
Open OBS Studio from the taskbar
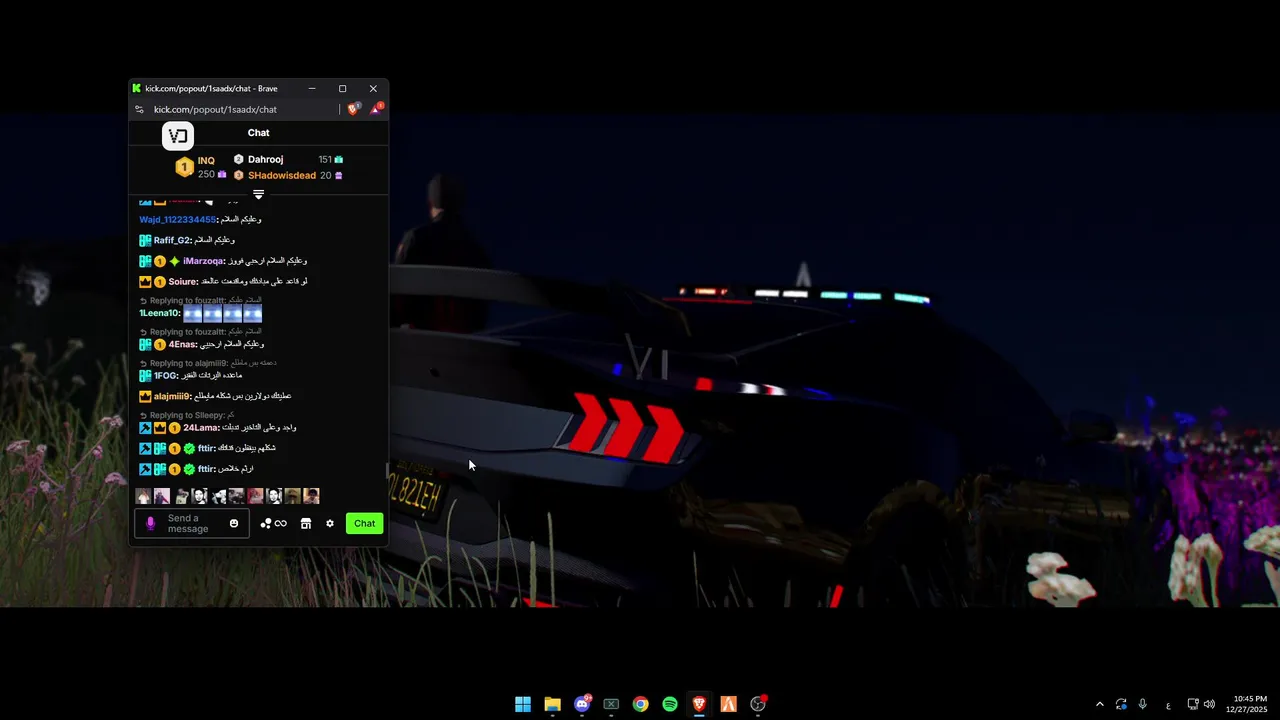click(x=758, y=704)
